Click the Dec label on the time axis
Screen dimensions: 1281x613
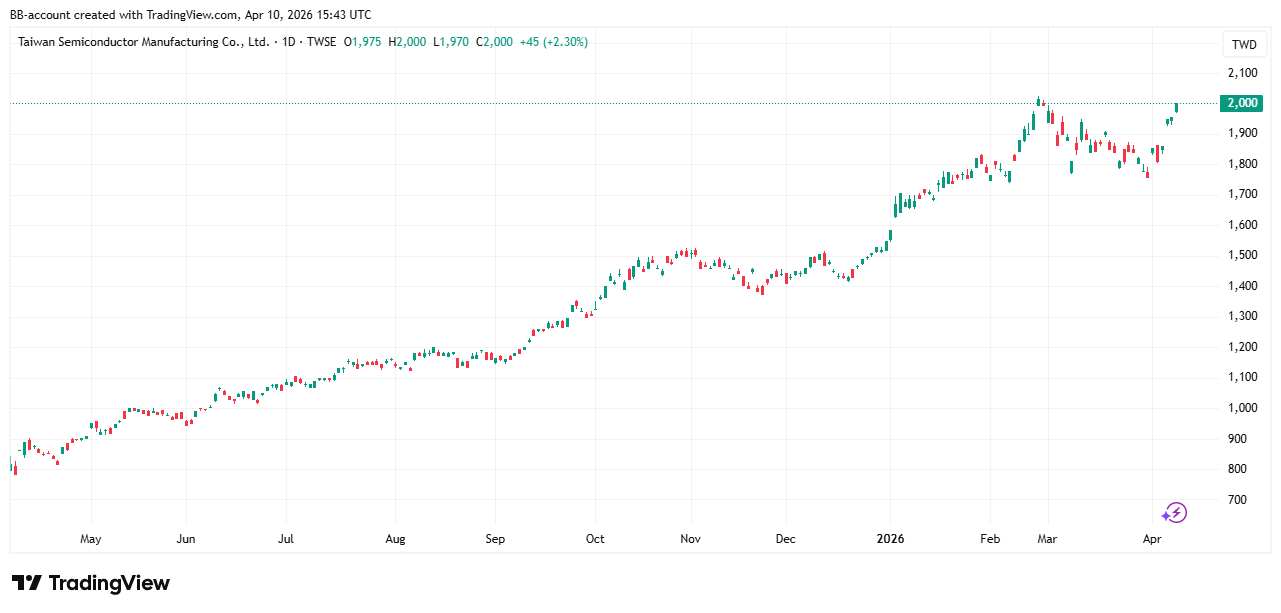click(x=785, y=539)
